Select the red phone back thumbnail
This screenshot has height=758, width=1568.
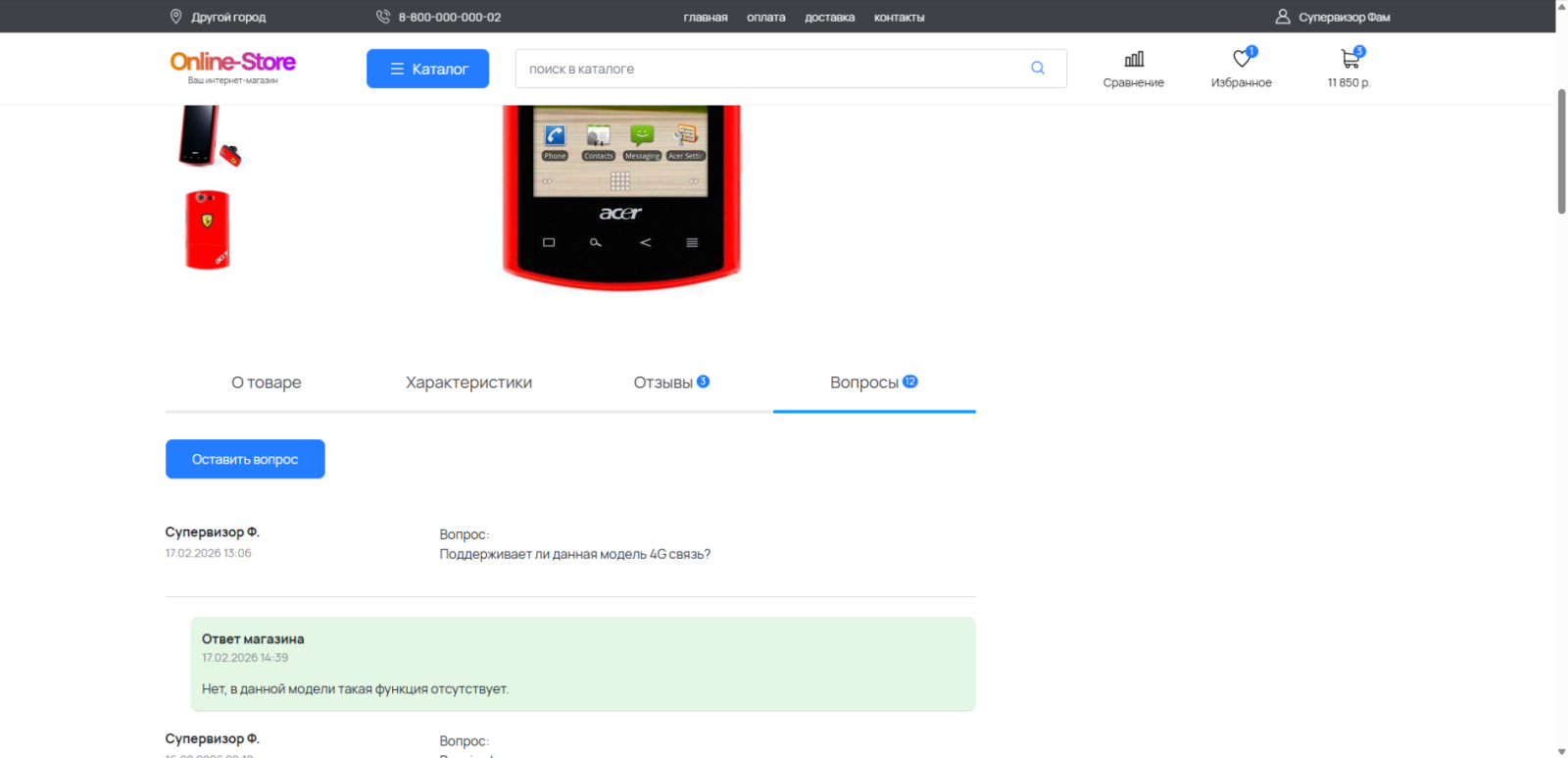[208, 229]
